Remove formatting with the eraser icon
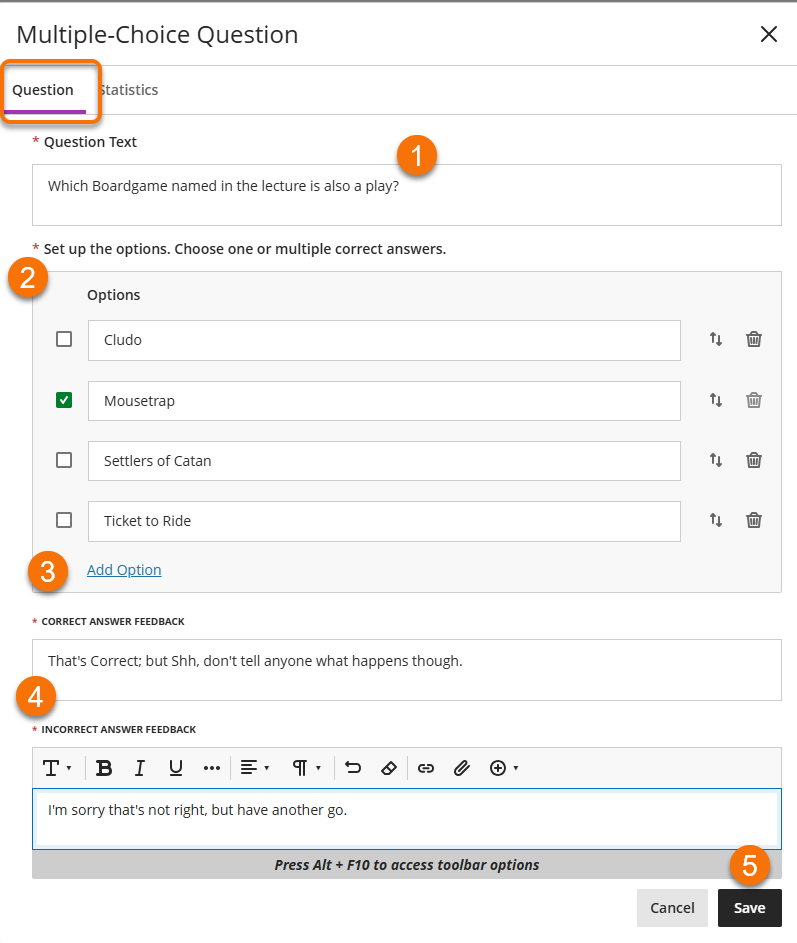Viewport: 797px width, 943px height. coord(389,768)
